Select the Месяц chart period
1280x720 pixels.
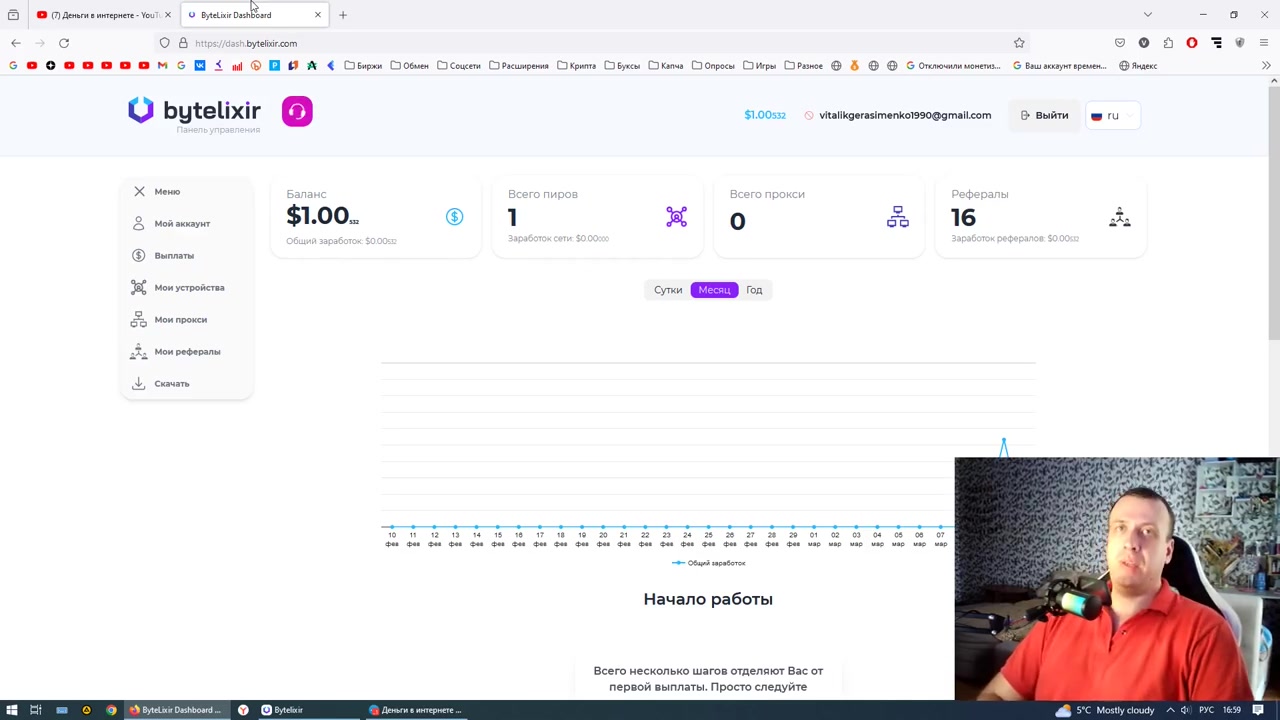(714, 290)
